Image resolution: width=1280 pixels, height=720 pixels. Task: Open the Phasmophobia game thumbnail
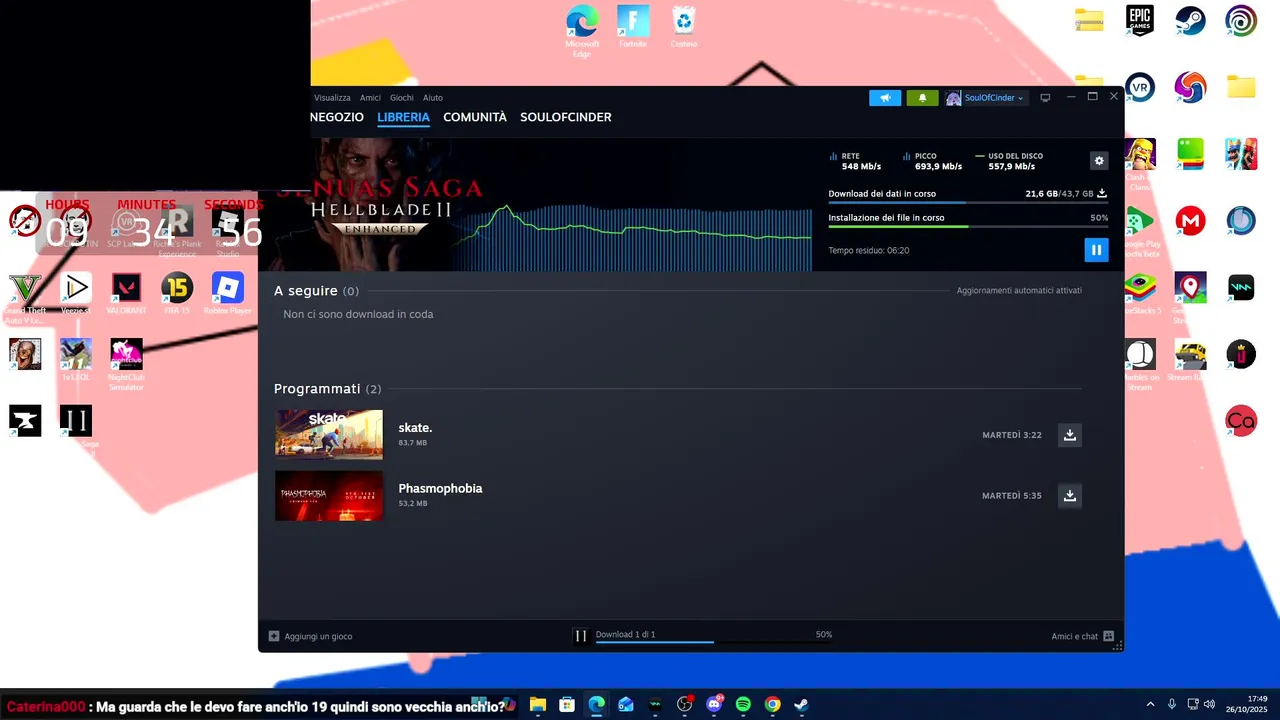click(x=329, y=495)
